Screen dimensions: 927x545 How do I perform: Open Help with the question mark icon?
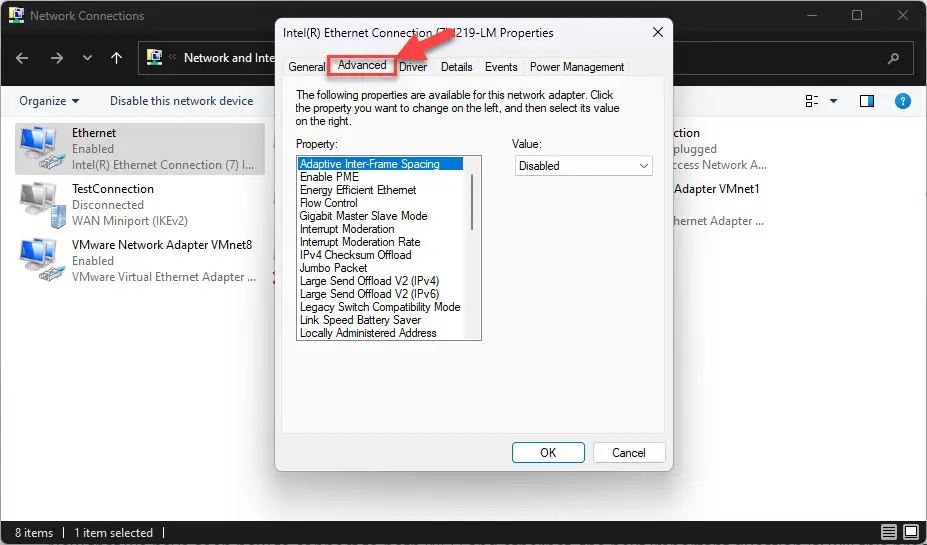coord(903,101)
